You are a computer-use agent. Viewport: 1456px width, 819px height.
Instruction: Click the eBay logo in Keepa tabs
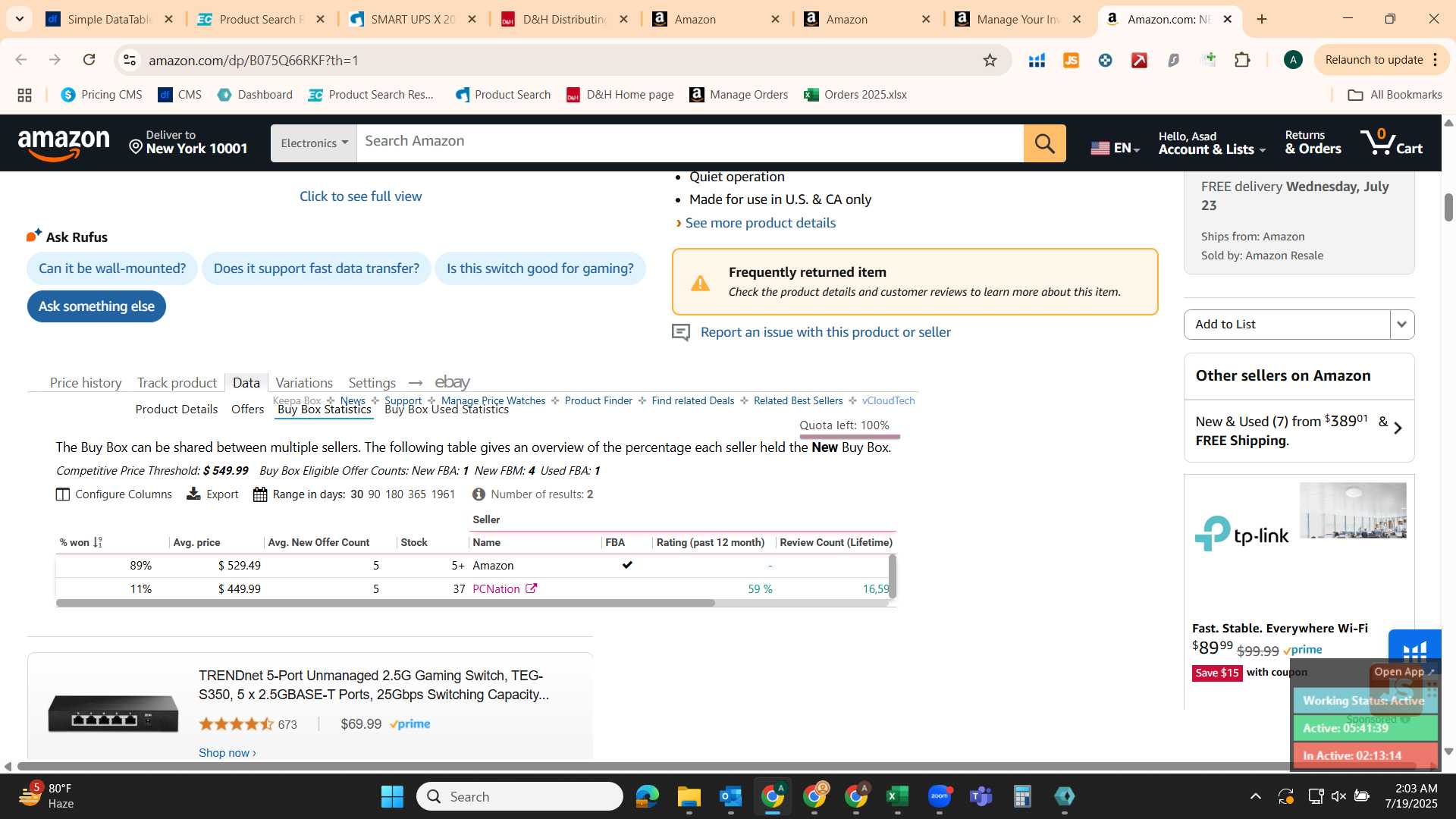tap(453, 382)
